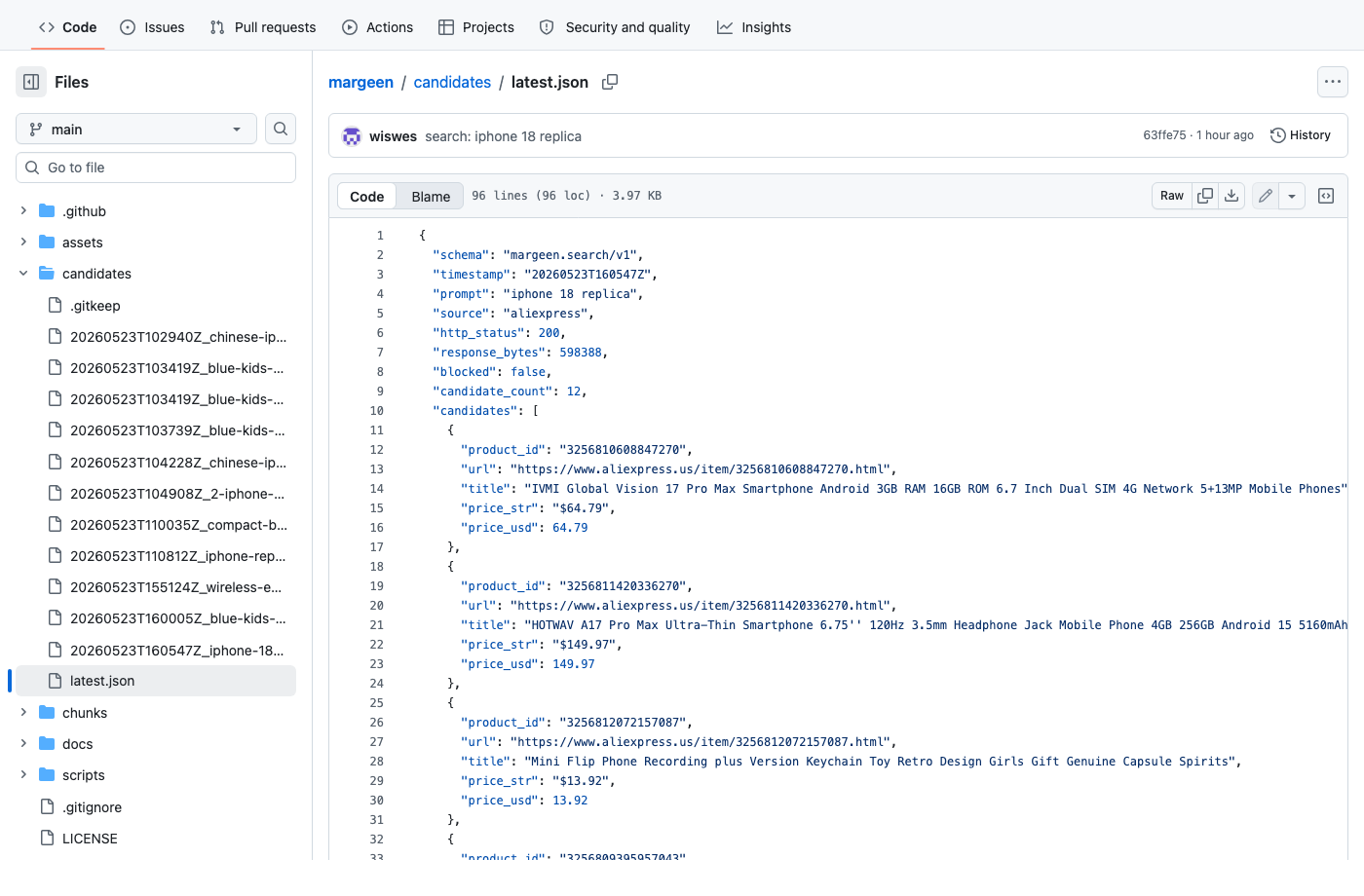1364x896 pixels.
Task: Click the wiswes avatar image
Action: [352, 136]
